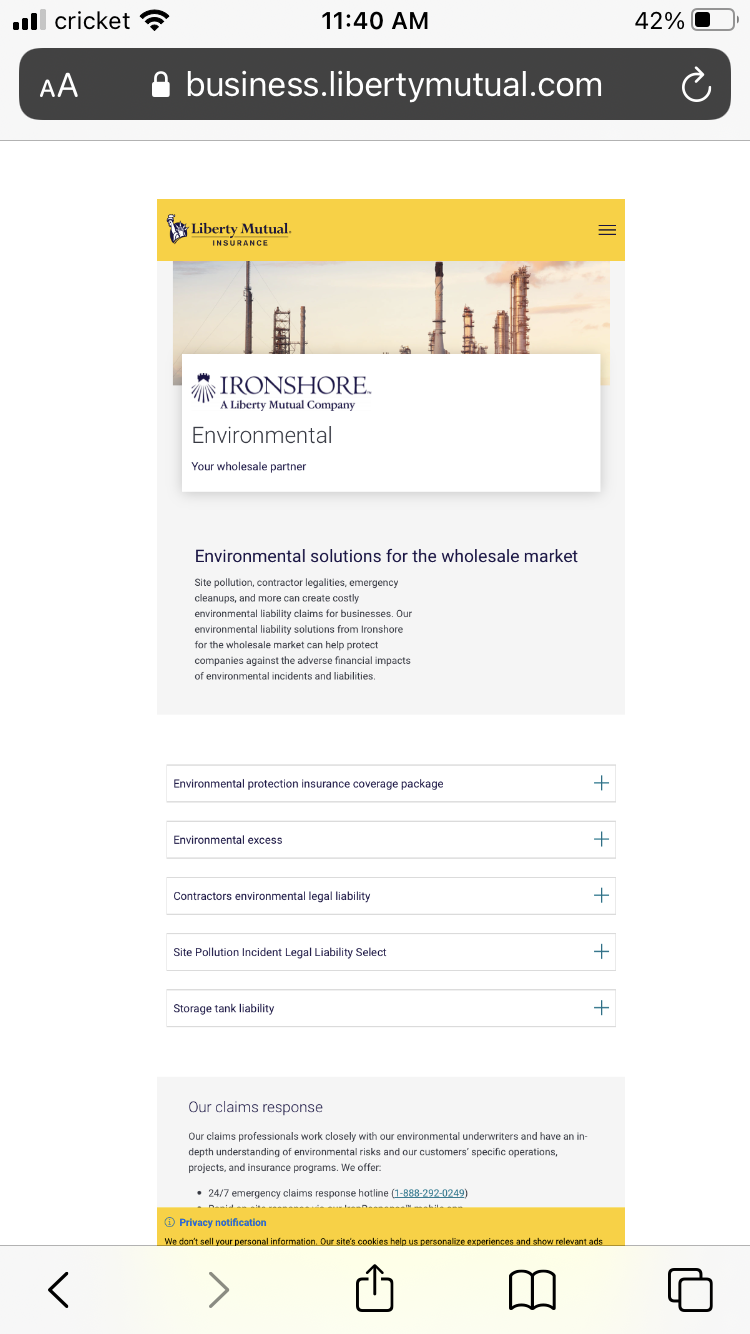This screenshot has width=750, height=1334.
Task: Expand Environmental excess plus icon
Action: coord(601,839)
